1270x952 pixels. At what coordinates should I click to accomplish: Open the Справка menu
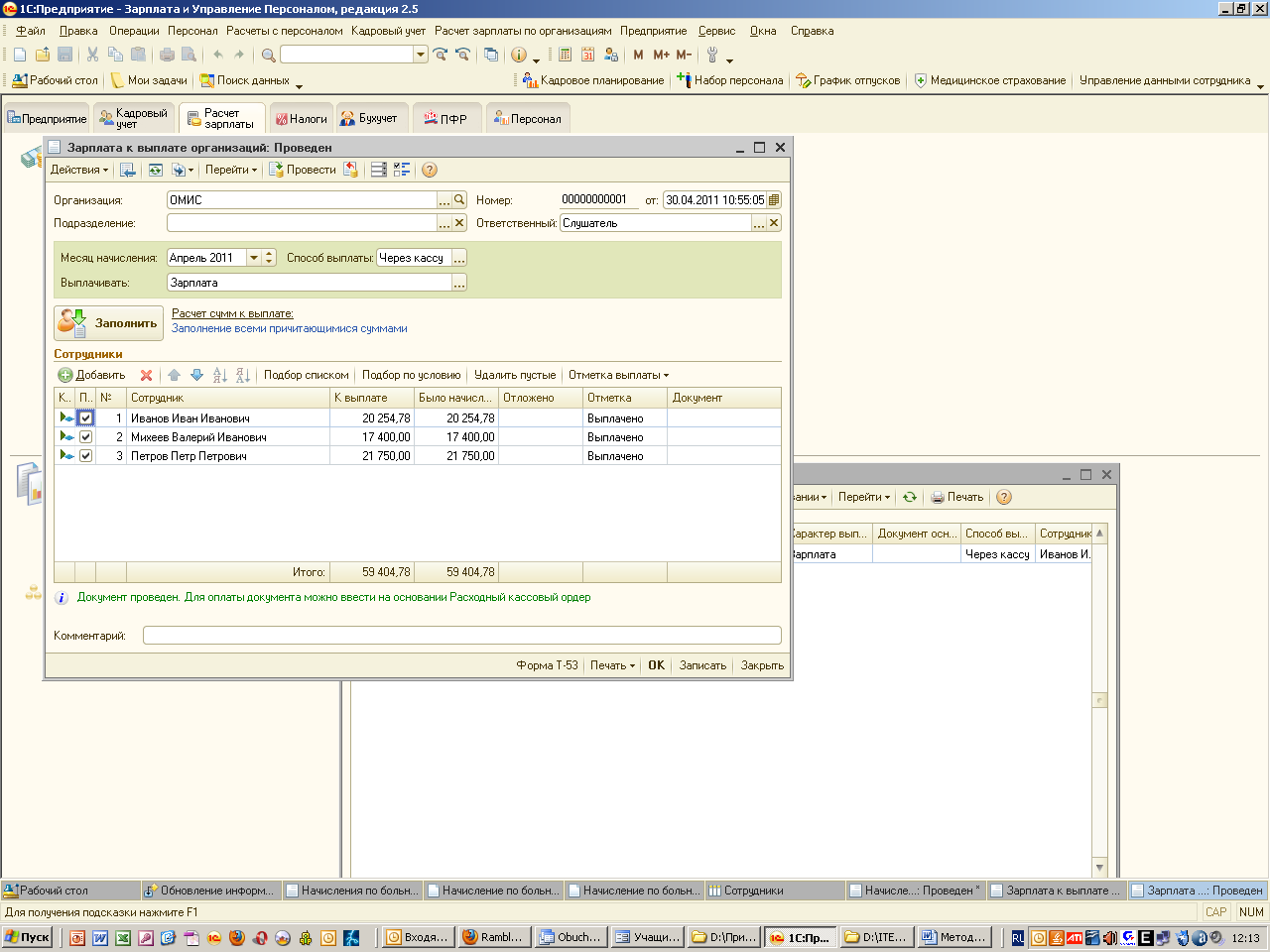(x=812, y=31)
